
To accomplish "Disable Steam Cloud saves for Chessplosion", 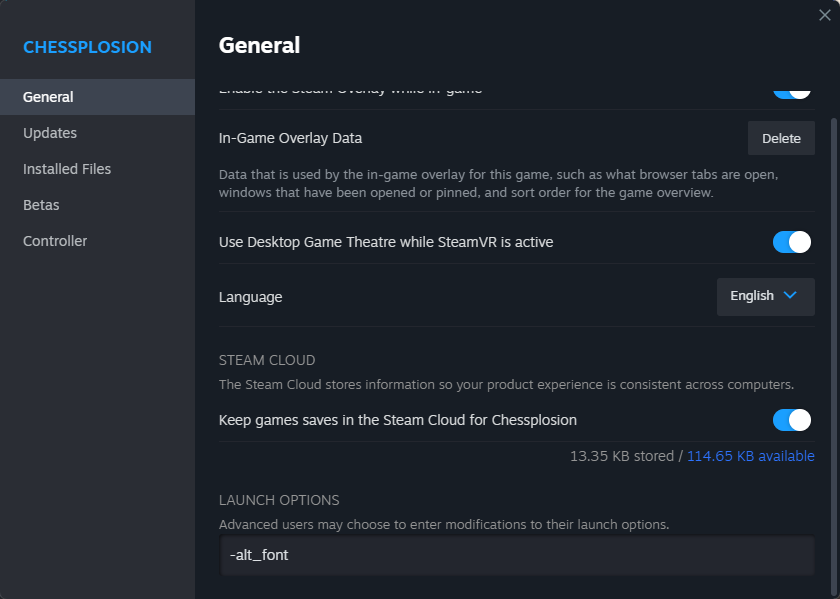I will pyautogui.click(x=791, y=420).
